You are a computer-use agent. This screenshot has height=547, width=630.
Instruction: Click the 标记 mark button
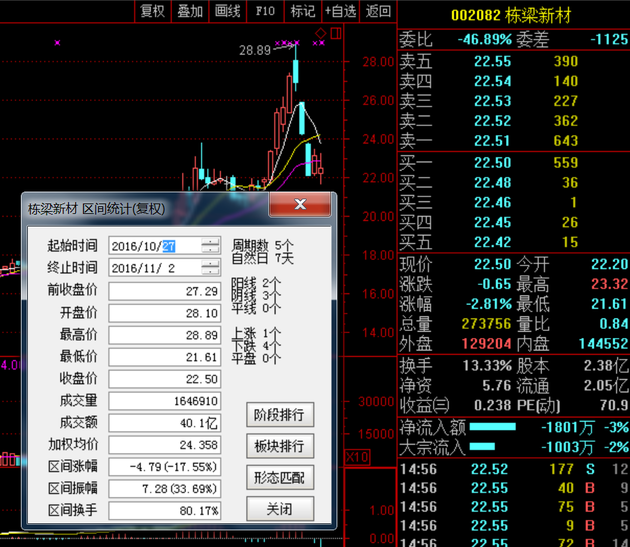pos(303,11)
